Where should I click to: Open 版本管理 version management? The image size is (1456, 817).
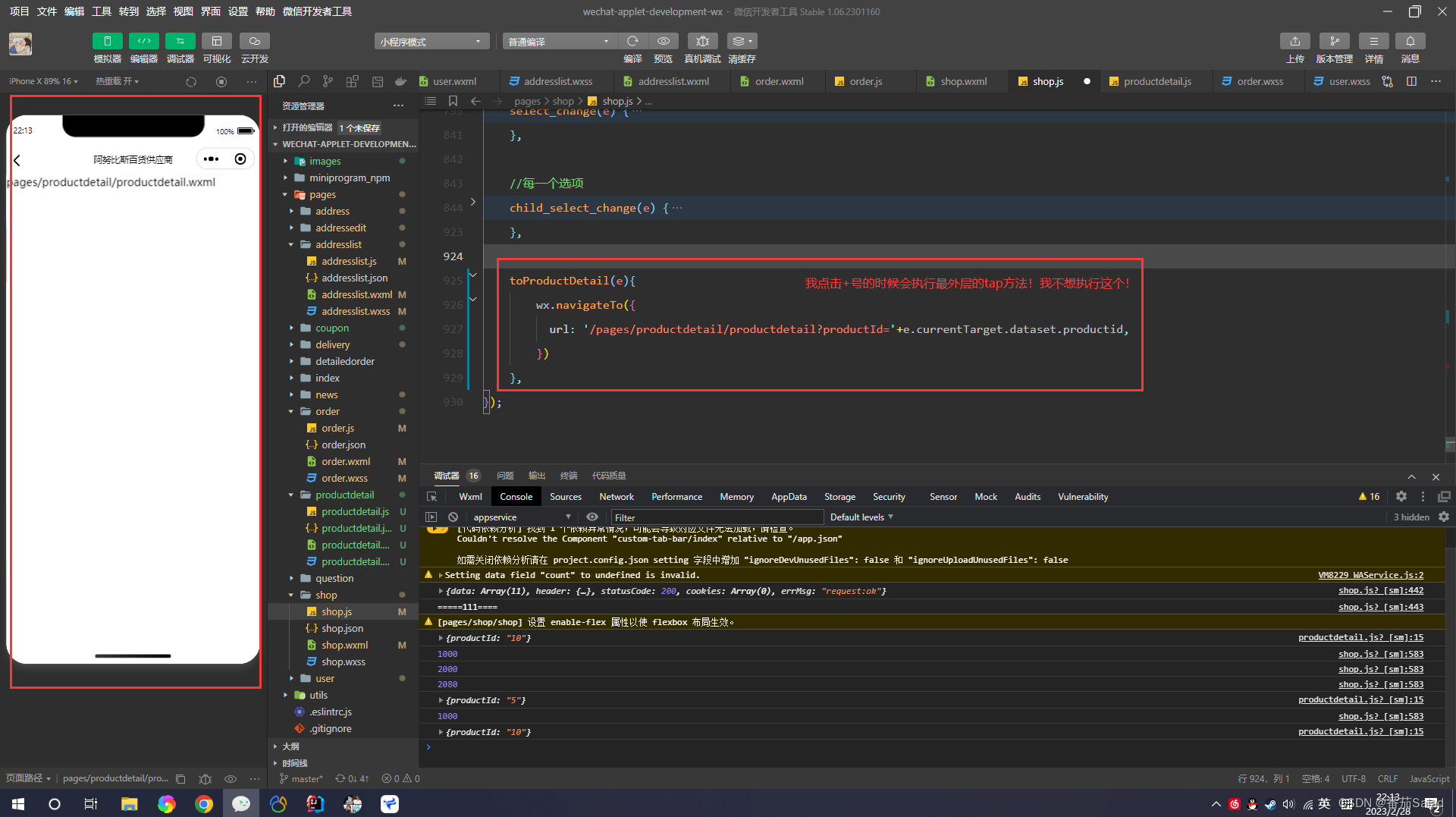point(1334,41)
